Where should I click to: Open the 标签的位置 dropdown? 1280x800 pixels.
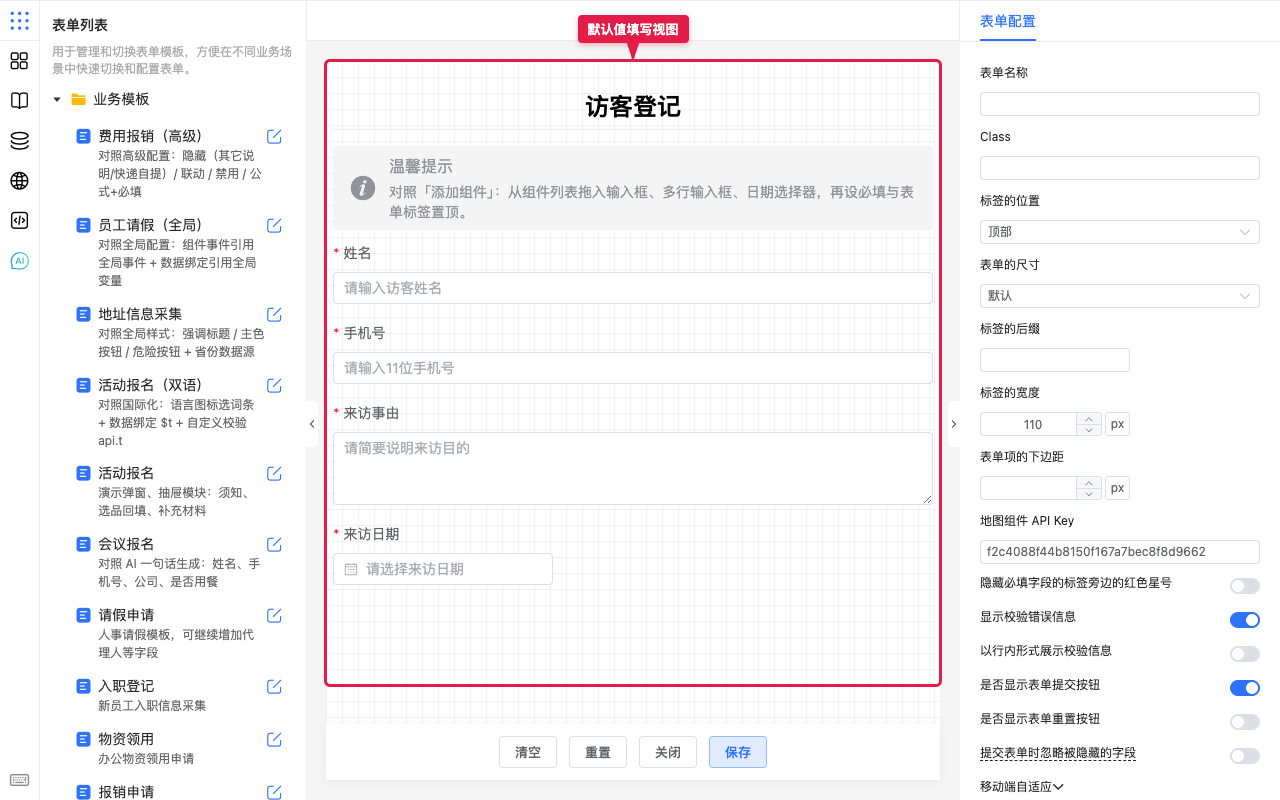tap(1119, 232)
